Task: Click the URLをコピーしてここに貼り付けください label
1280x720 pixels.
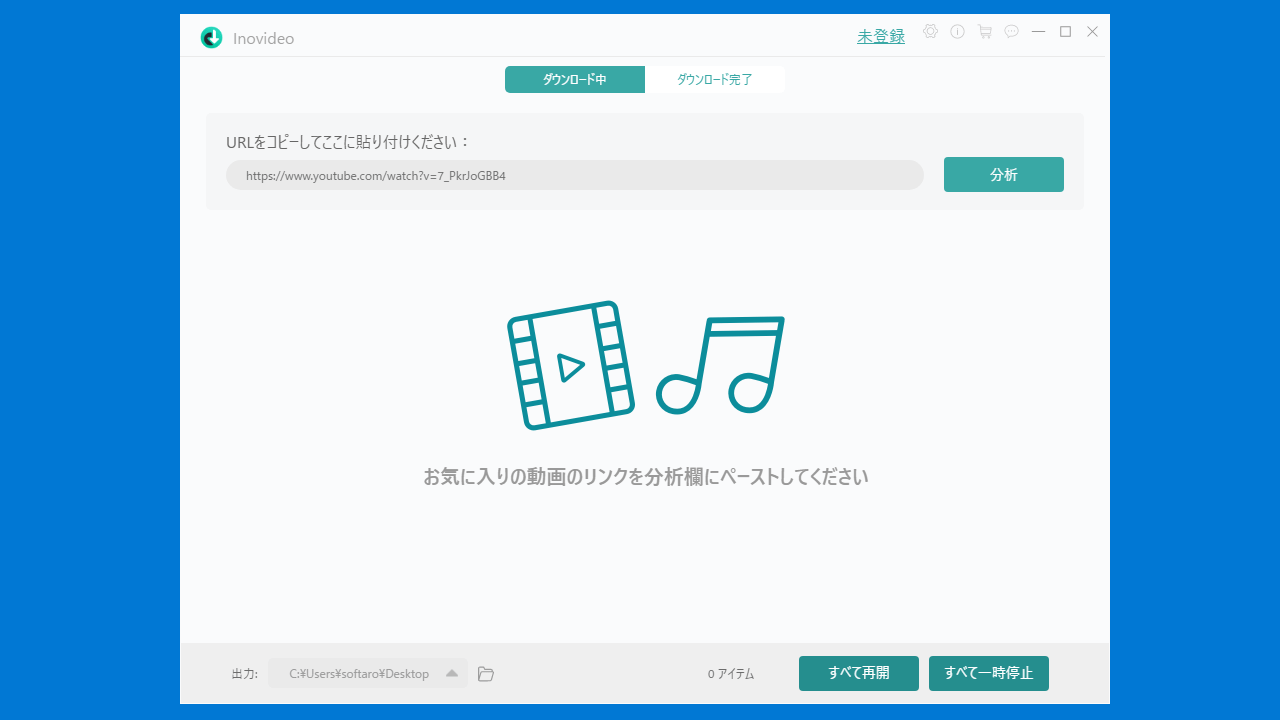Action: (x=348, y=142)
